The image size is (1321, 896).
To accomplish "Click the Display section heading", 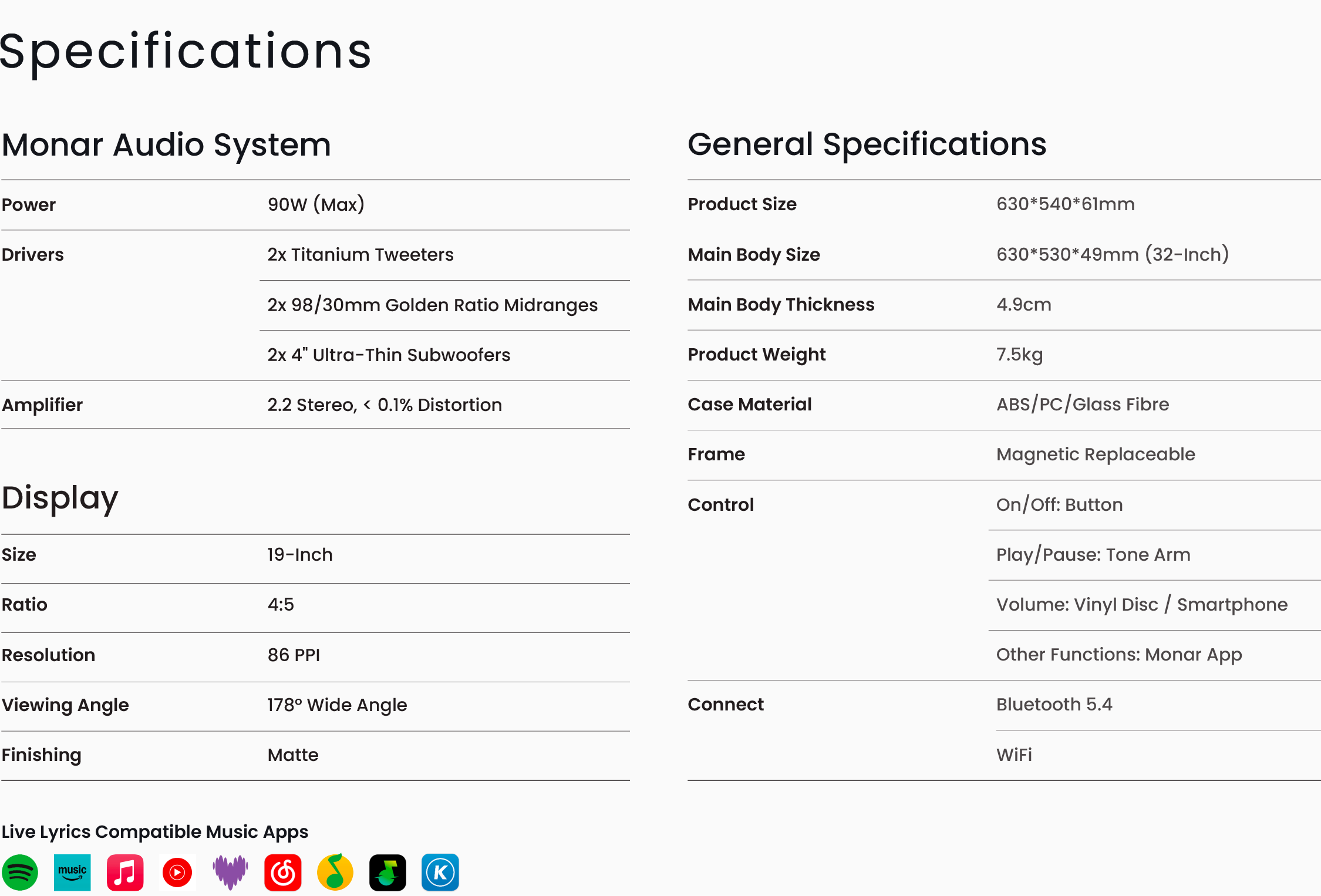I will coord(60,498).
